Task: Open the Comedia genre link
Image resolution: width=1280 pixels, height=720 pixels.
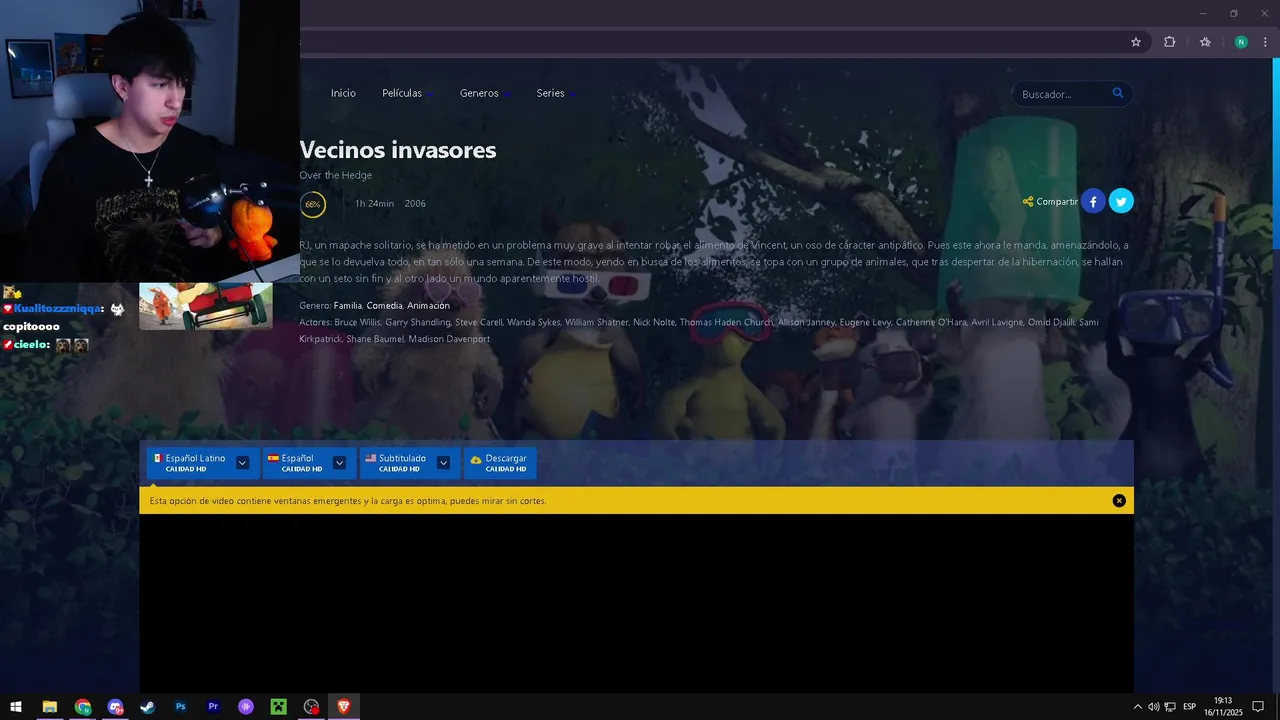Action: pos(384,305)
